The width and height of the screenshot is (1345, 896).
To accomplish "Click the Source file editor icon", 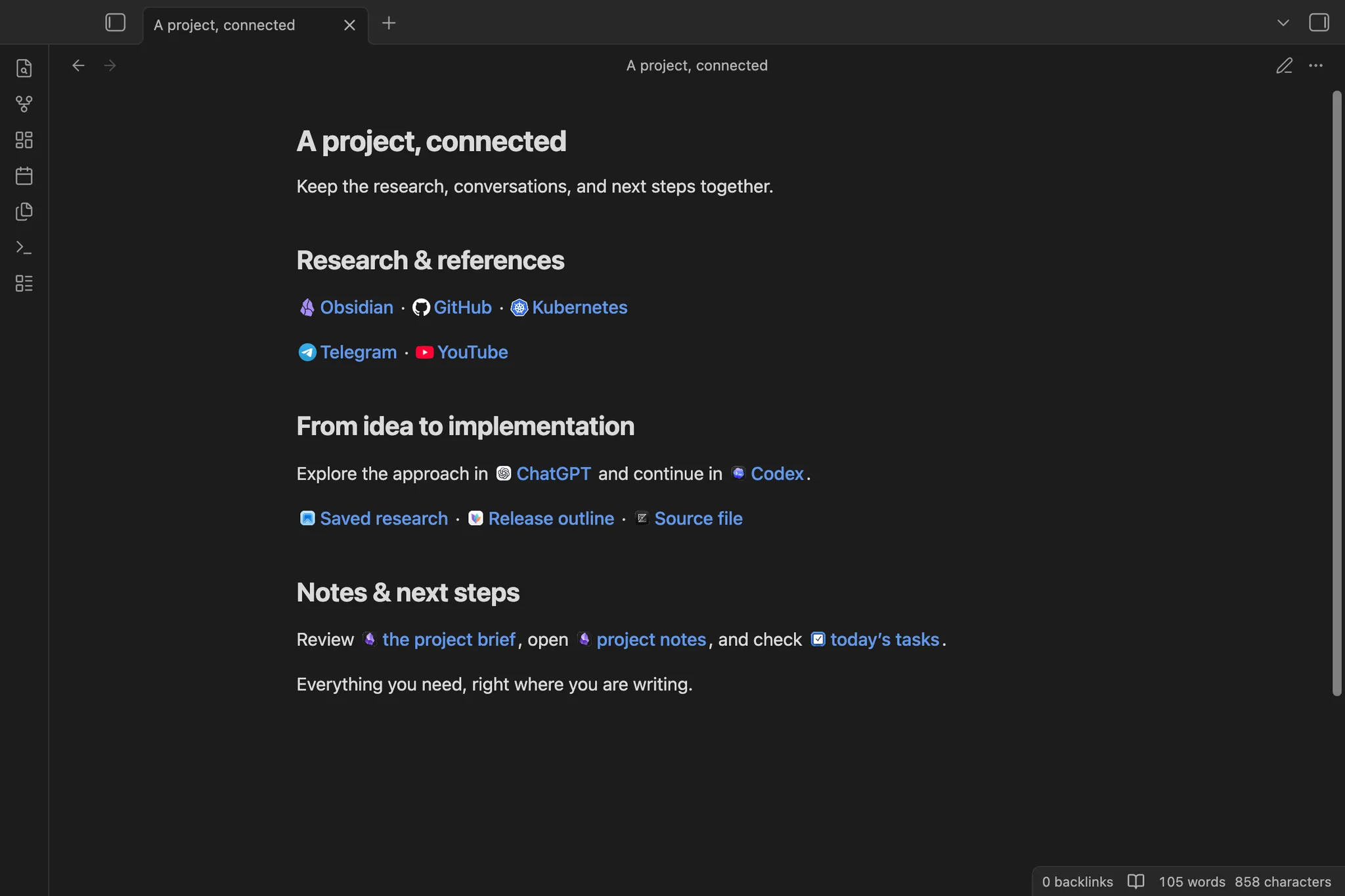I will coord(642,518).
